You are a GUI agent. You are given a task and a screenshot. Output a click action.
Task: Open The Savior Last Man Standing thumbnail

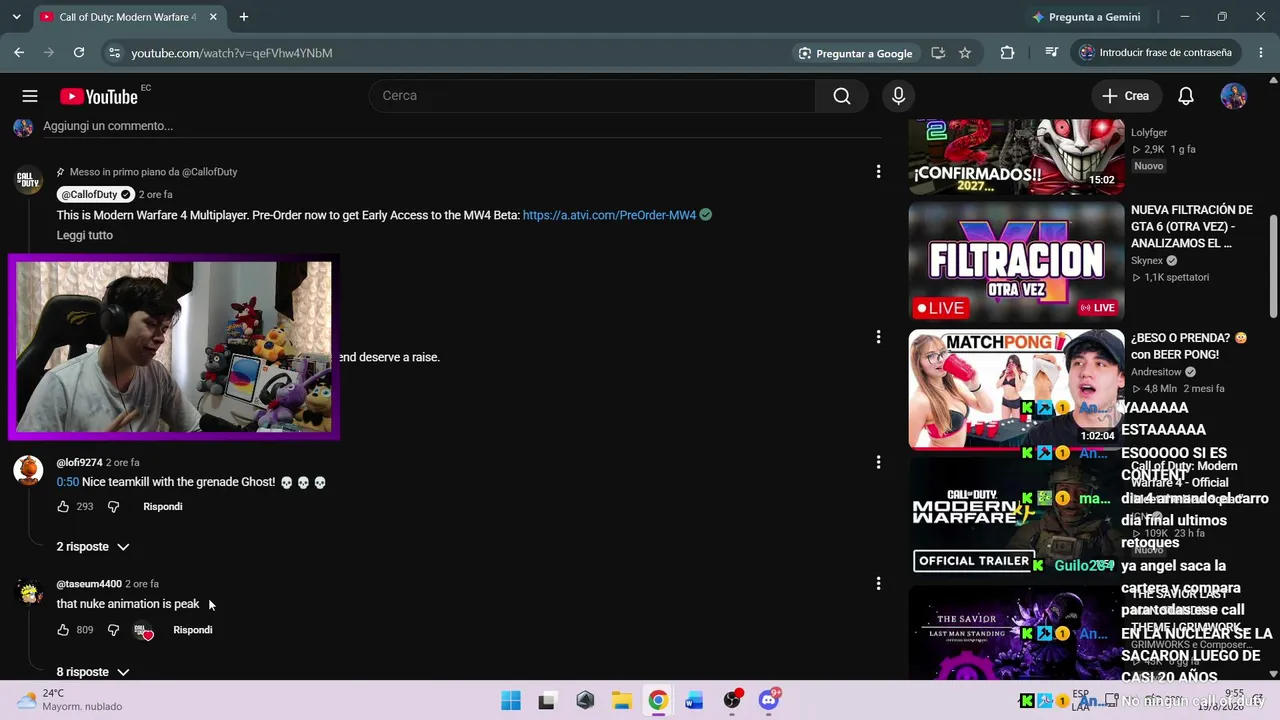click(1016, 633)
